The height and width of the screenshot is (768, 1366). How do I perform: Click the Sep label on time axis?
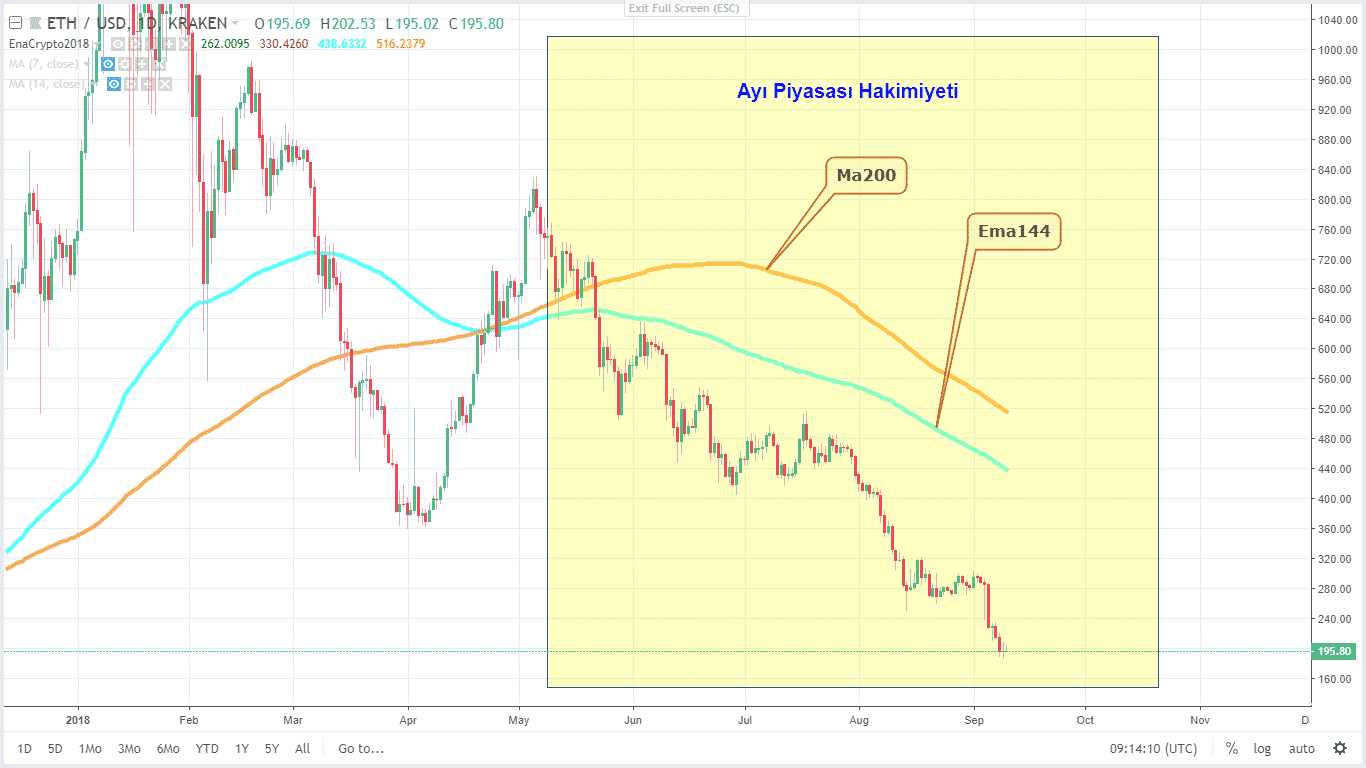click(974, 719)
